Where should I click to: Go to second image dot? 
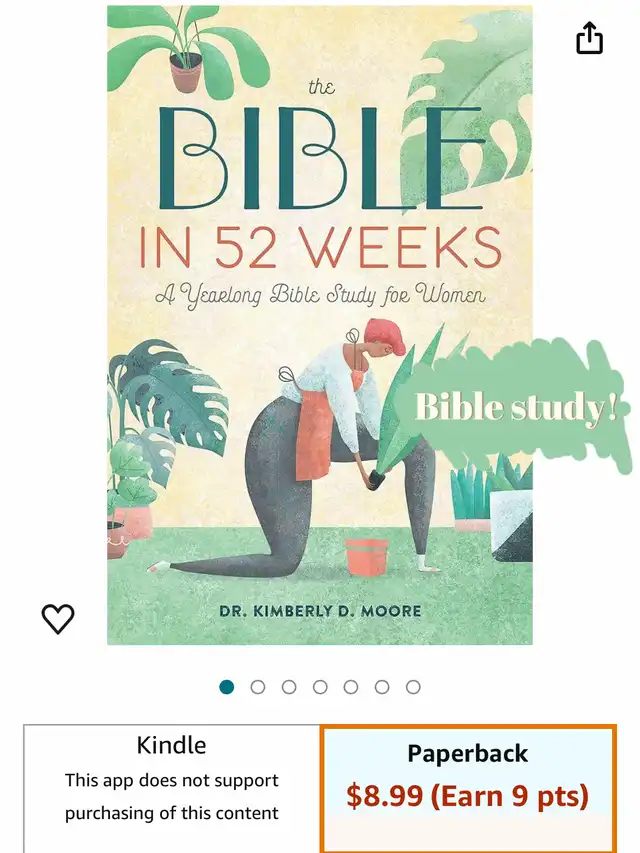(258, 687)
